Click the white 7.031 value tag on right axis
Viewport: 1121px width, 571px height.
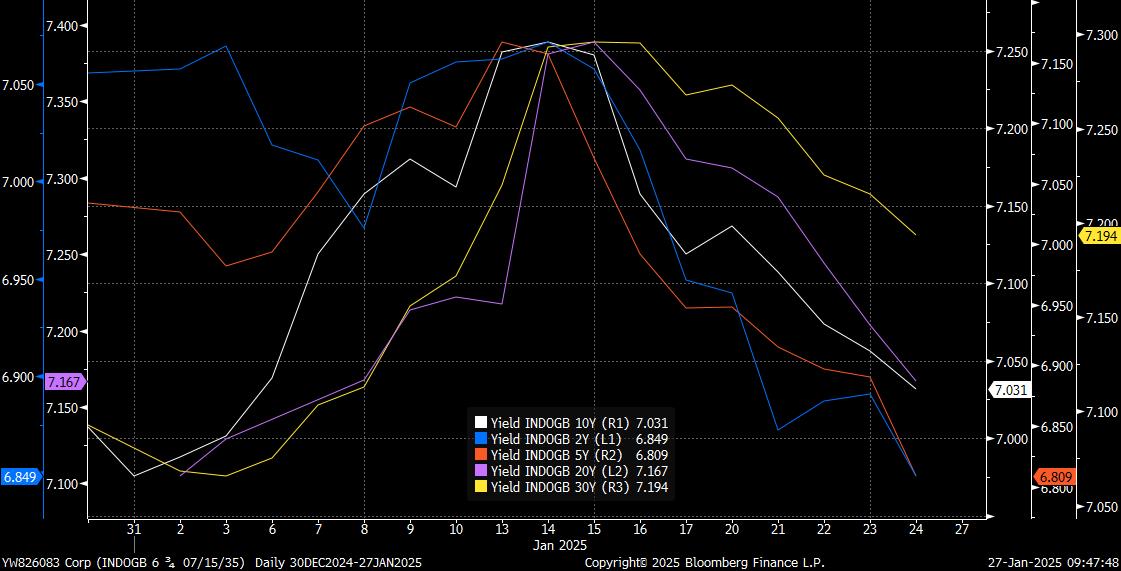pyautogui.click(x=1009, y=390)
